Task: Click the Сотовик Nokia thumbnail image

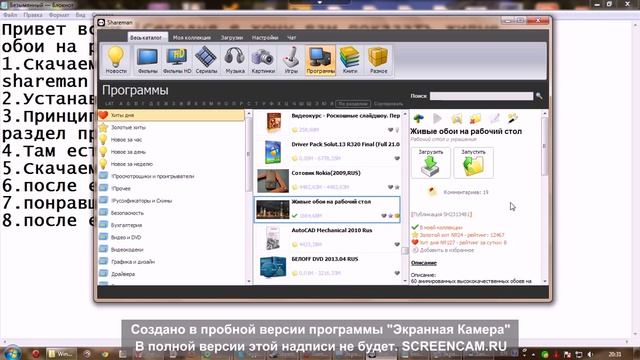Action: [x=273, y=181]
